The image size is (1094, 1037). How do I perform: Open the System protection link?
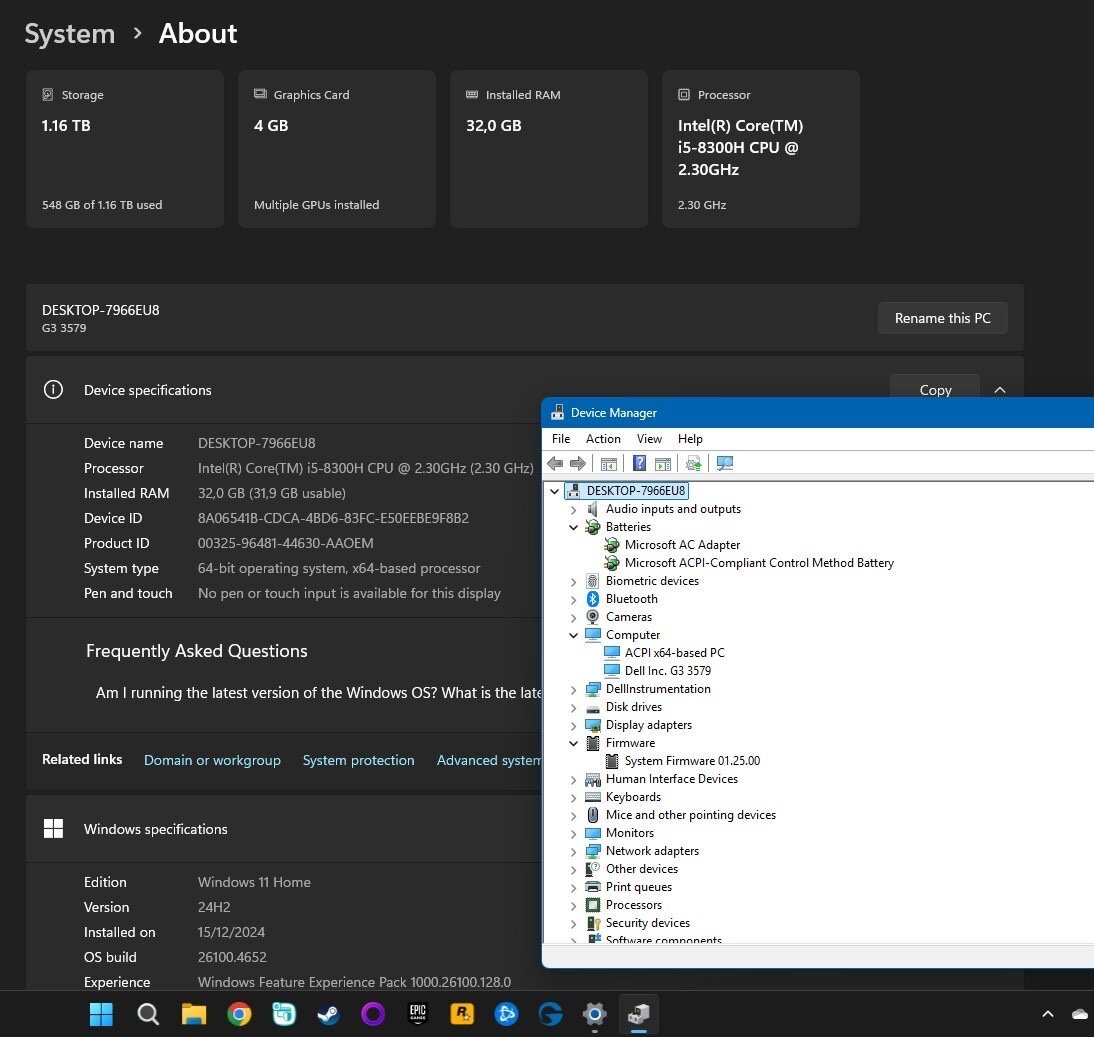(x=359, y=760)
